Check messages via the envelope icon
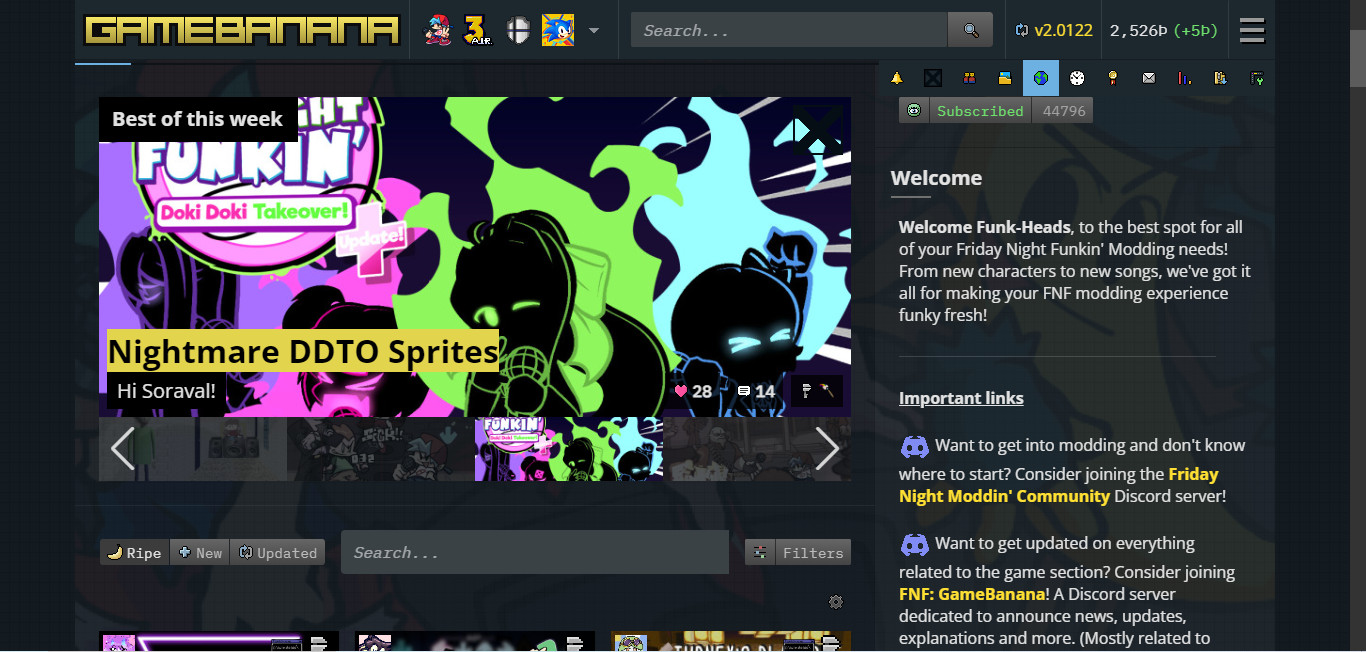1366x652 pixels. pos(1148,77)
